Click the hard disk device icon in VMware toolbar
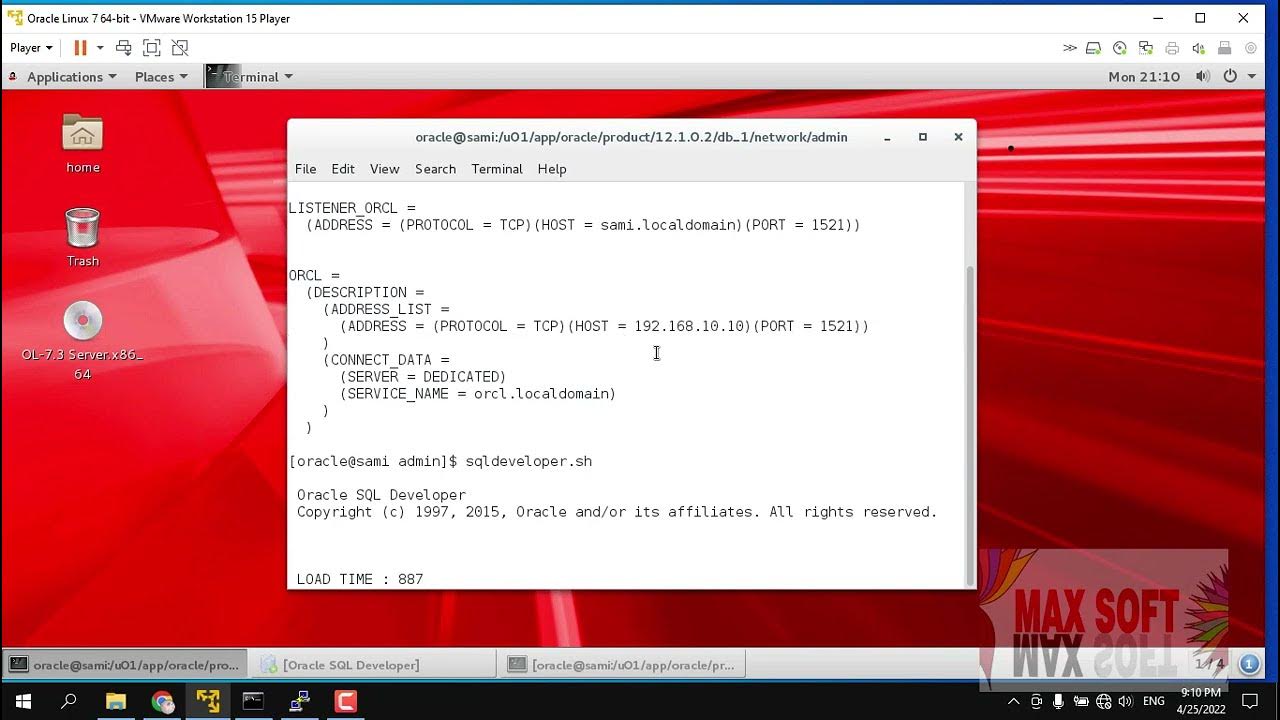This screenshot has width=1280, height=720. pos(1094,48)
